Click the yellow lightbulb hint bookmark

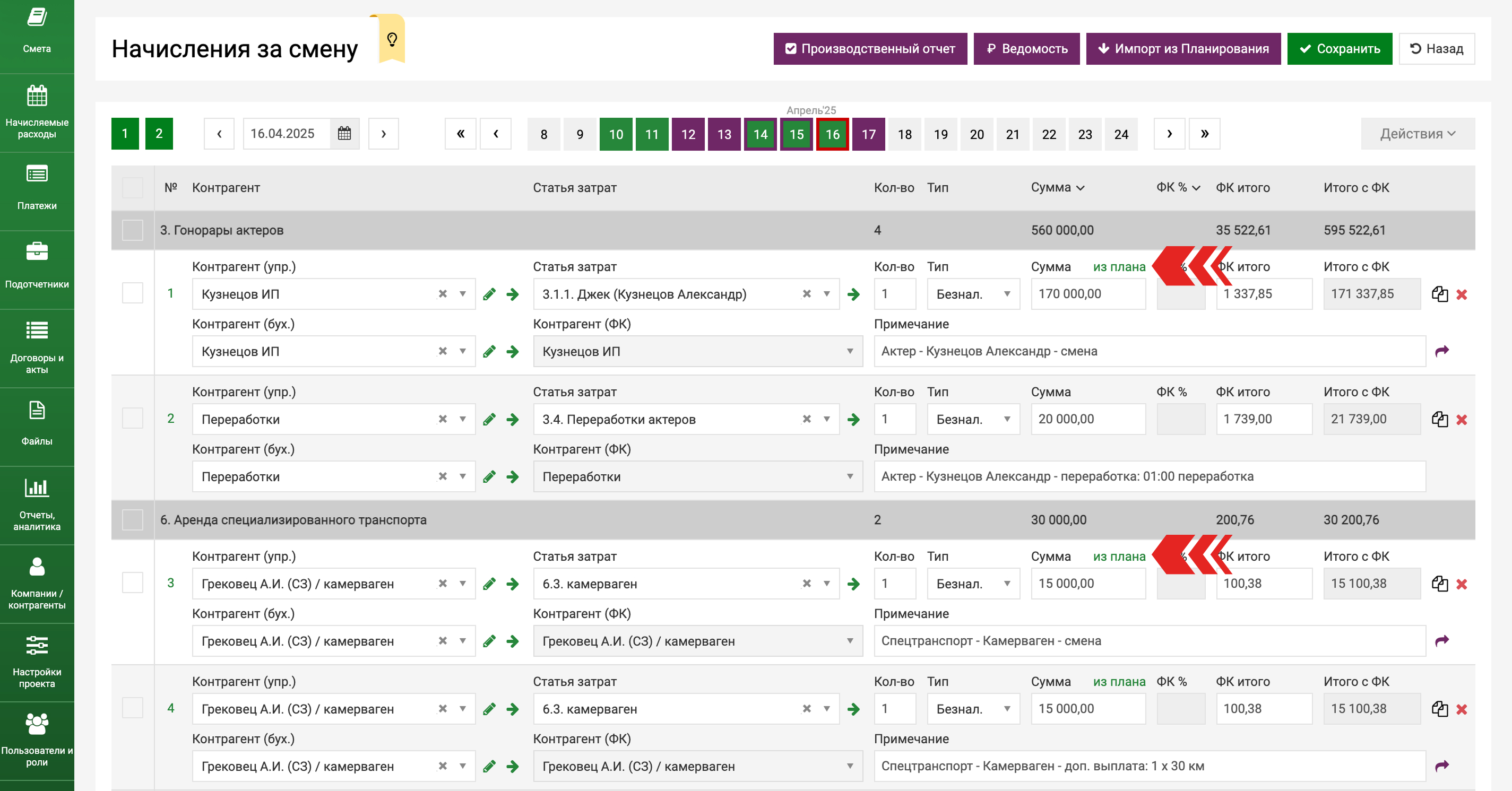tap(392, 39)
